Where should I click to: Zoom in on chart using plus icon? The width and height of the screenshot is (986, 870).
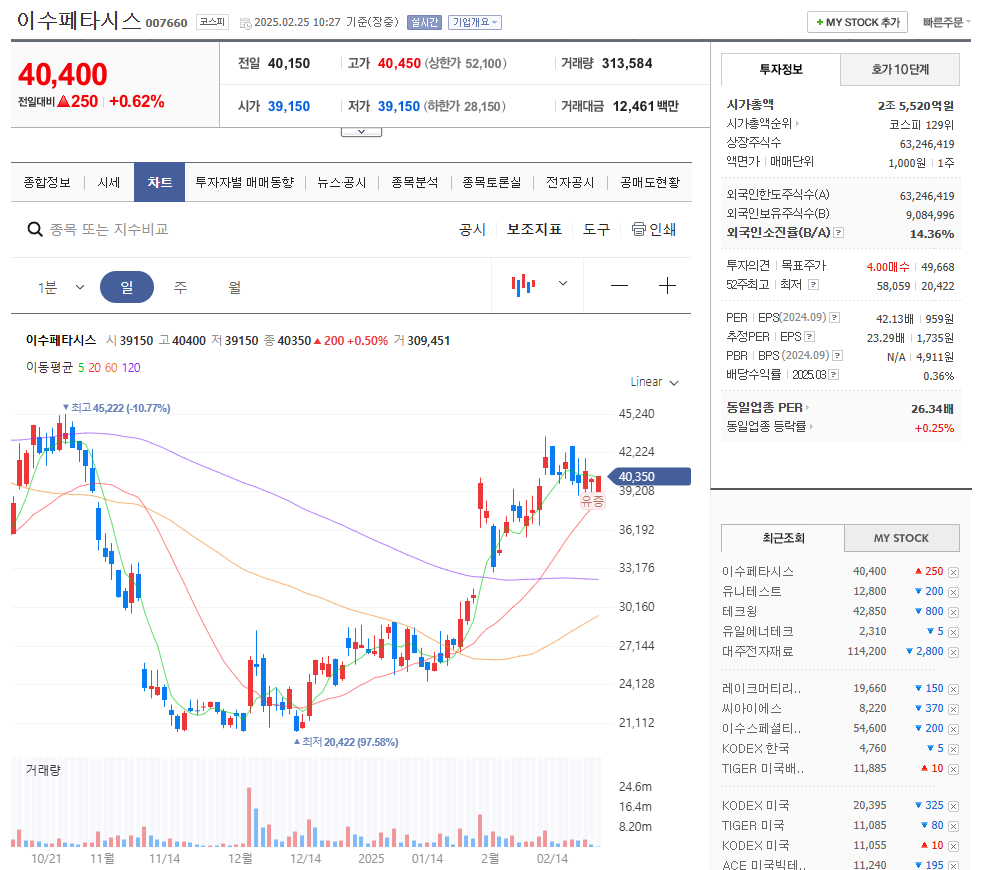pos(667,286)
